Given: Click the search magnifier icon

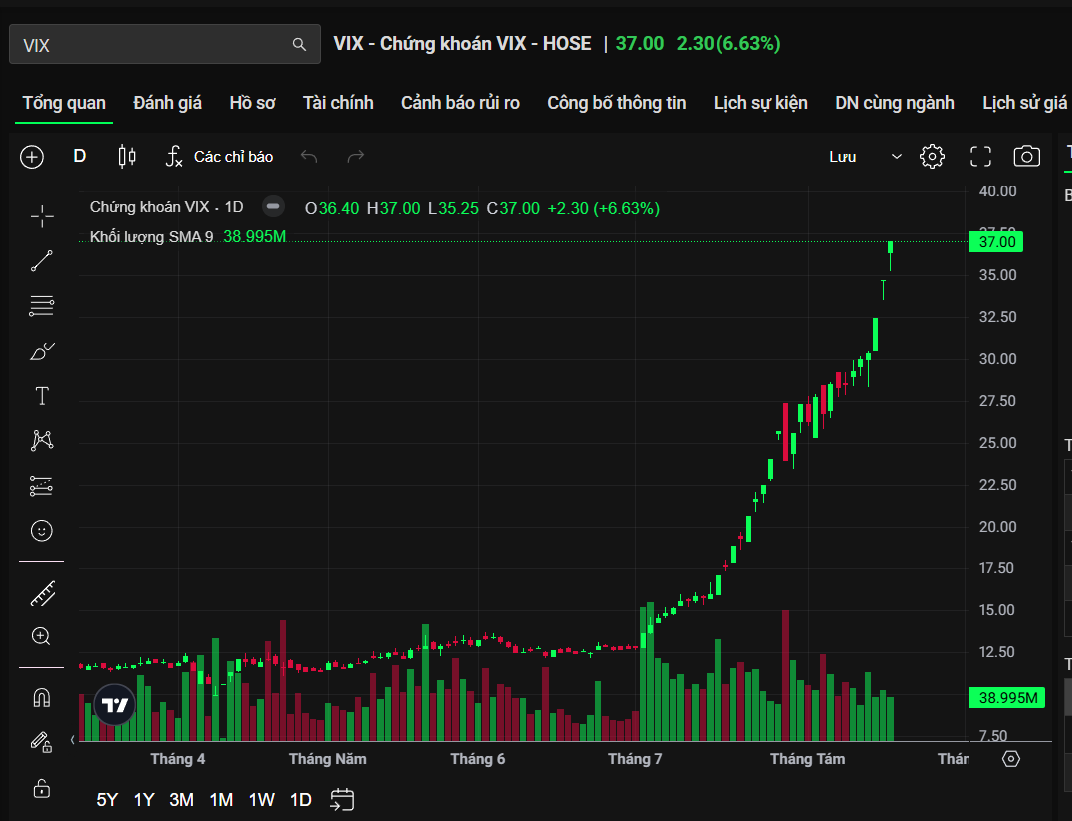Looking at the screenshot, I should tap(299, 44).
